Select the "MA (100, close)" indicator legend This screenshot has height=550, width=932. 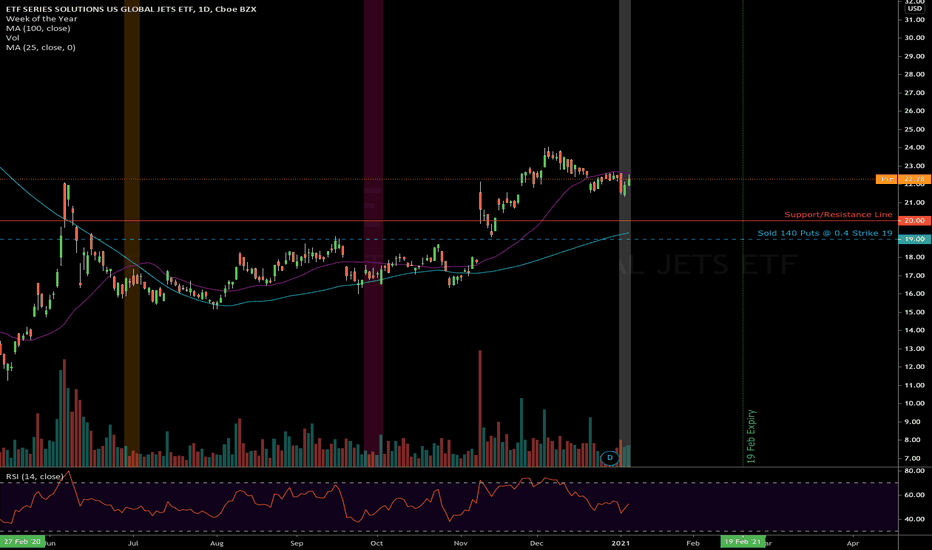click(x=38, y=28)
